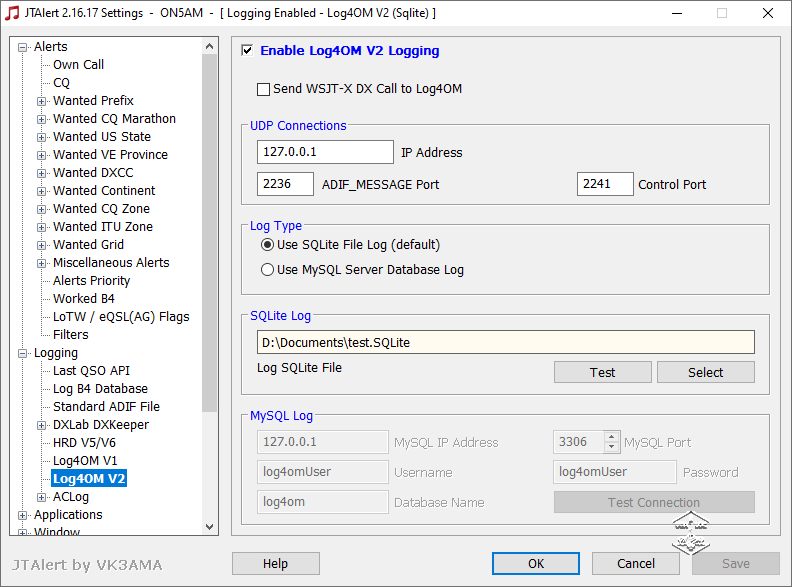Select Log B4 Database item

[101, 389]
